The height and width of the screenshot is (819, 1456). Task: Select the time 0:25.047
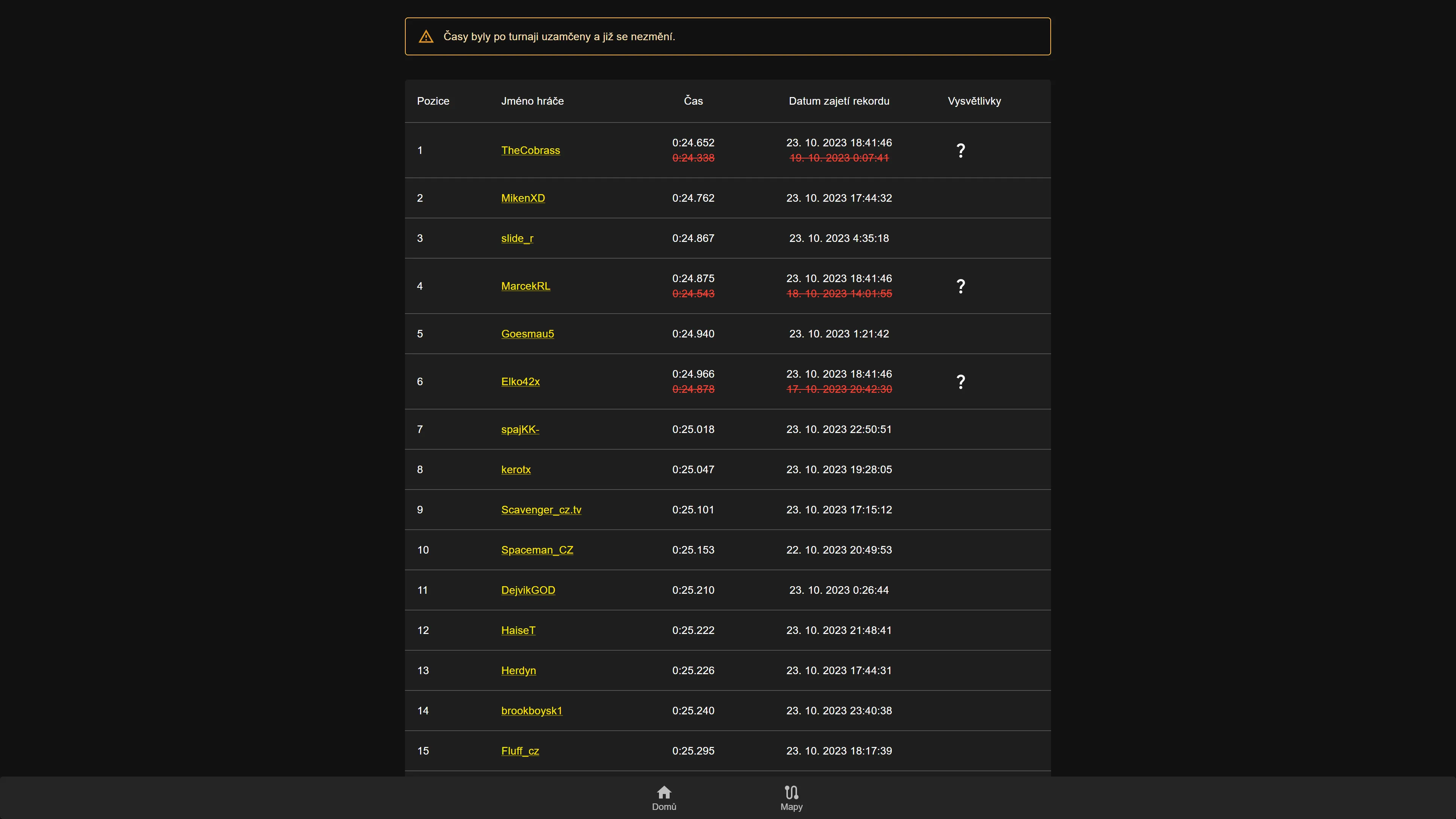click(693, 469)
